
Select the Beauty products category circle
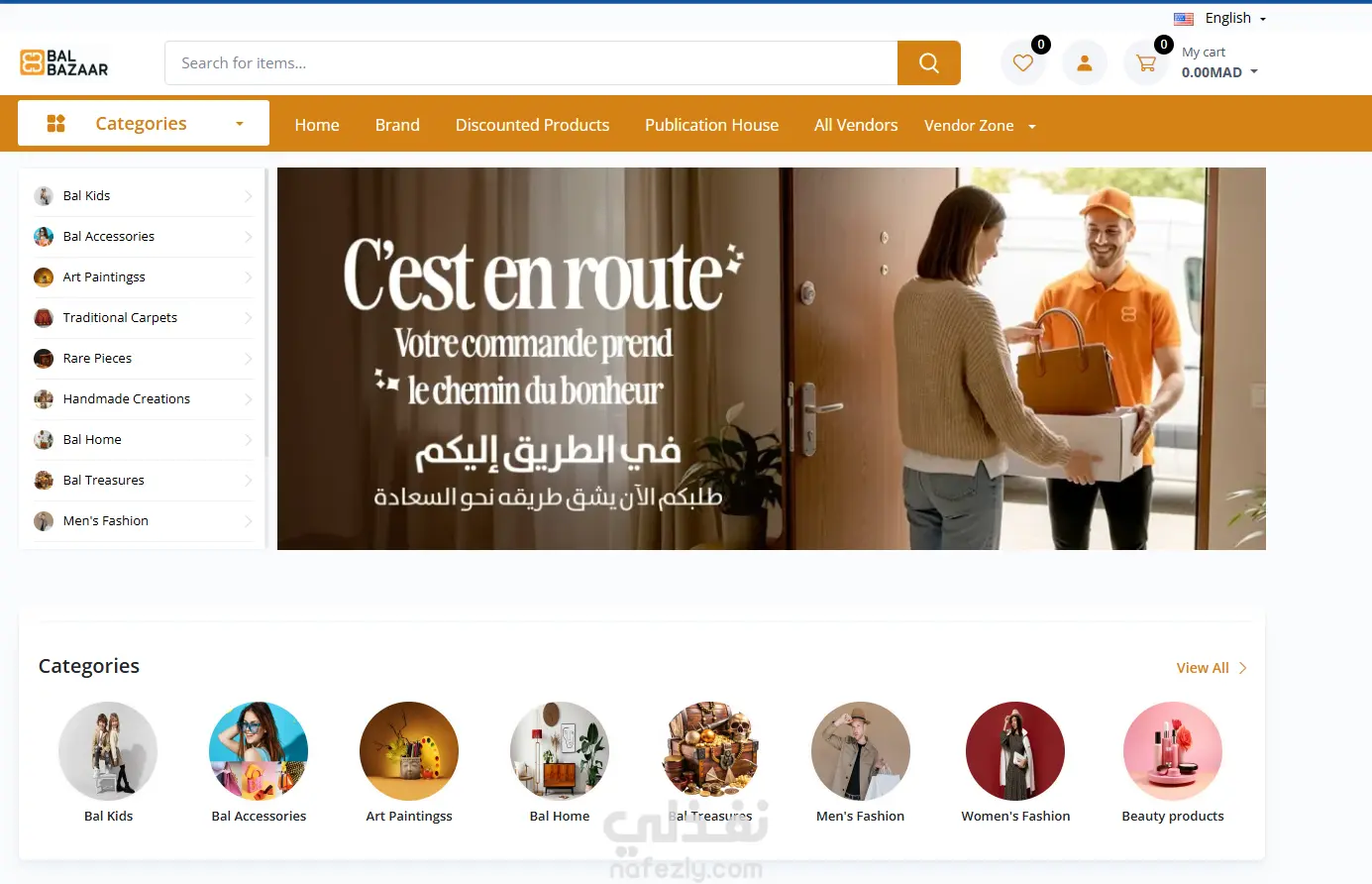pyautogui.click(x=1173, y=751)
